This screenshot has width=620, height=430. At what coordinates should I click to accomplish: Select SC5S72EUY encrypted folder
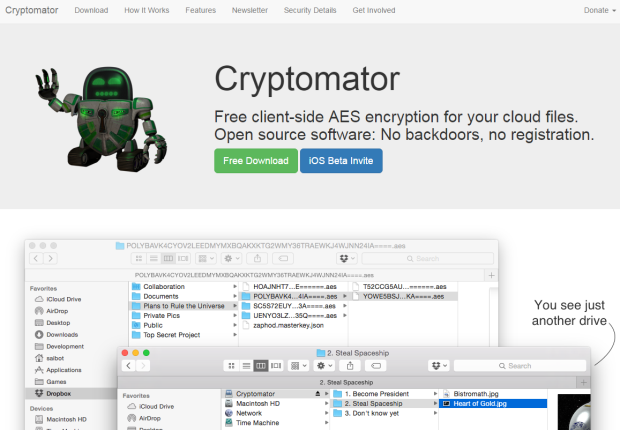pos(294,306)
